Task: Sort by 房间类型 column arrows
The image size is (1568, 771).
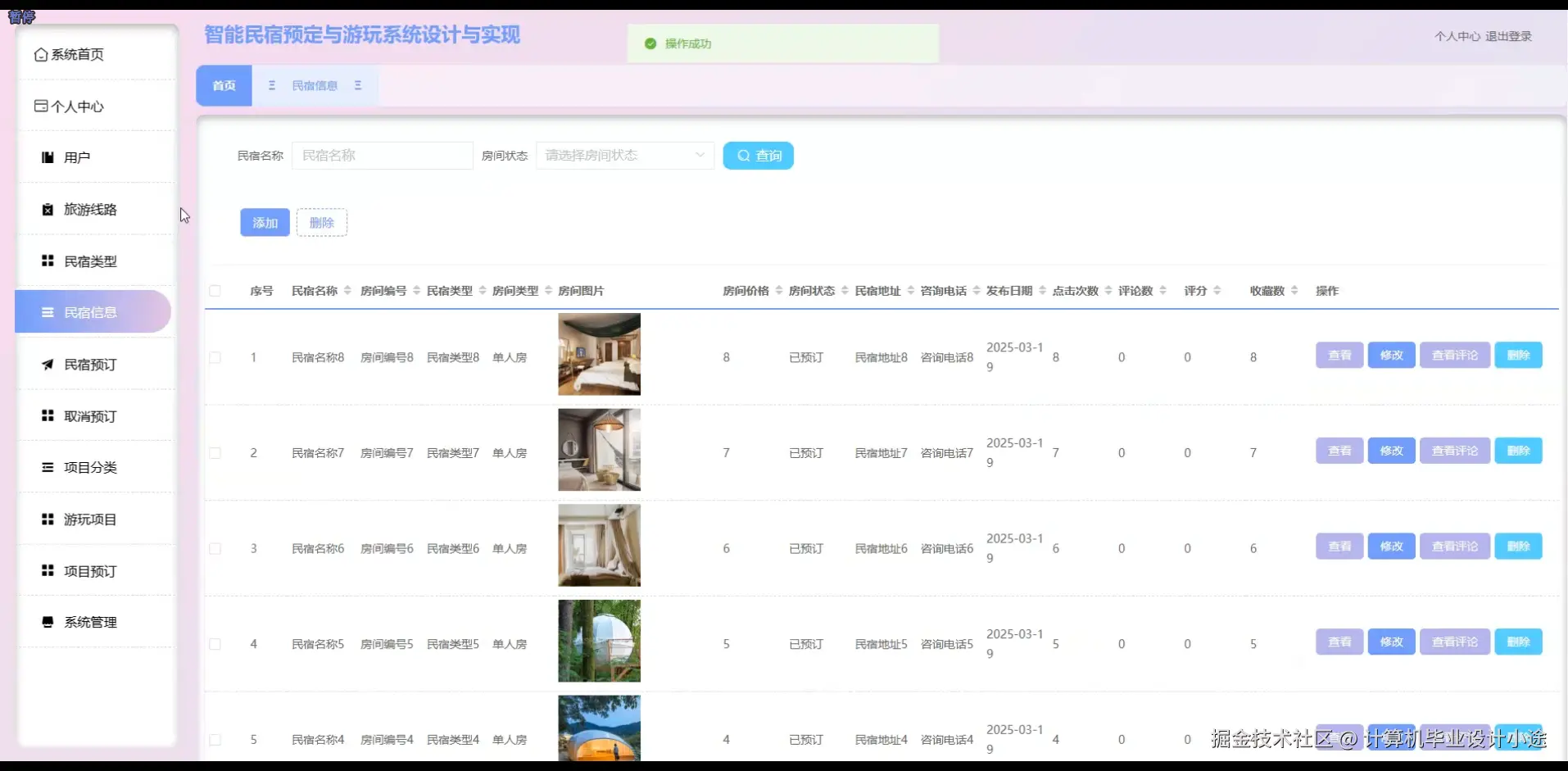Action: tap(548, 291)
